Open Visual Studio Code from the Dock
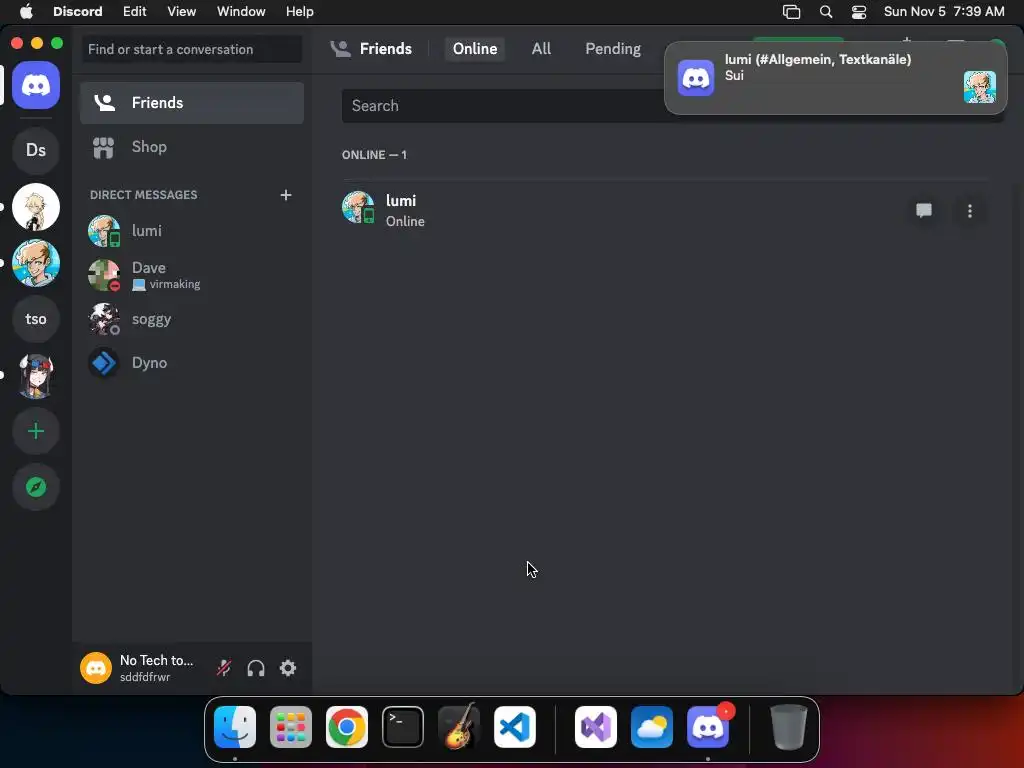 pyautogui.click(x=515, y=727)
